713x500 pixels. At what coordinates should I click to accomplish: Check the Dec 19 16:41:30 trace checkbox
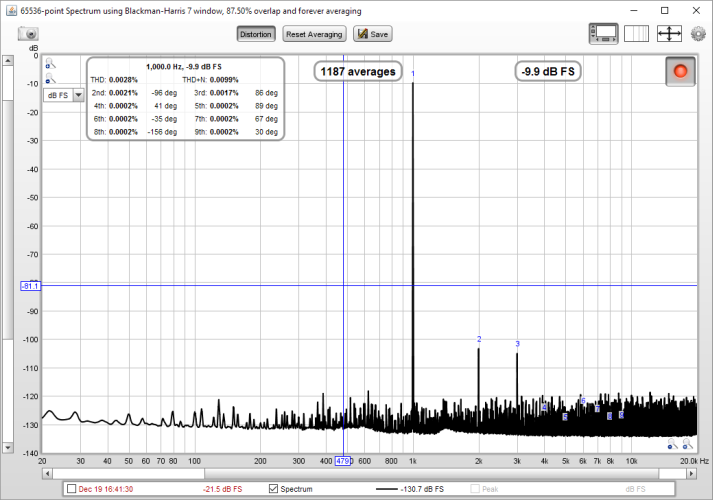pos(70,489)
